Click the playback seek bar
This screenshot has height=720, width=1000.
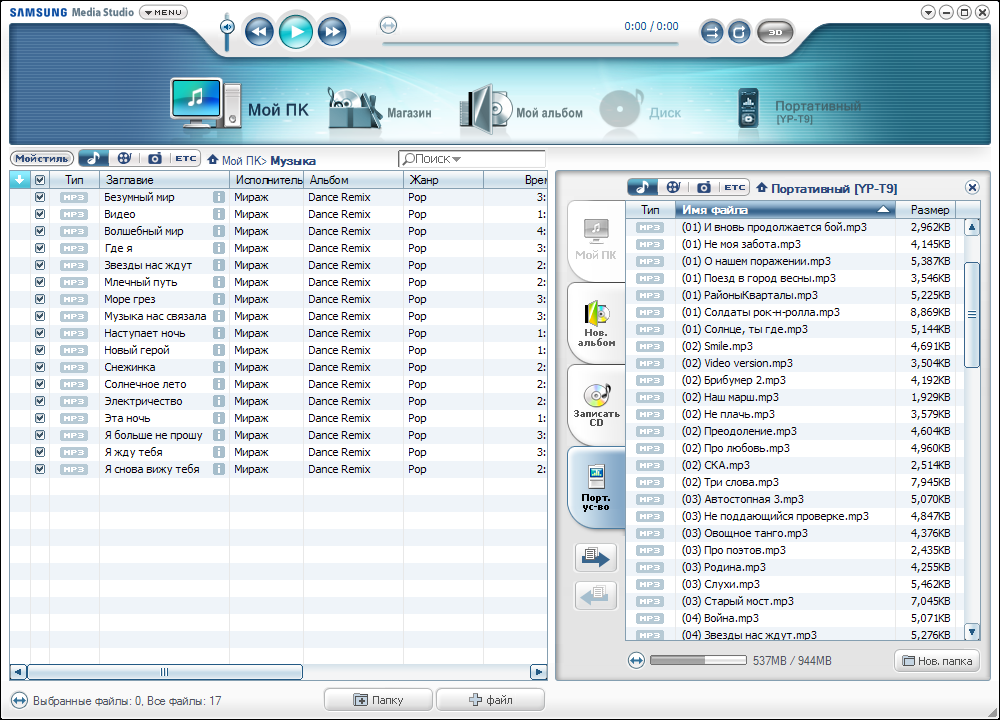click(529, 44)
